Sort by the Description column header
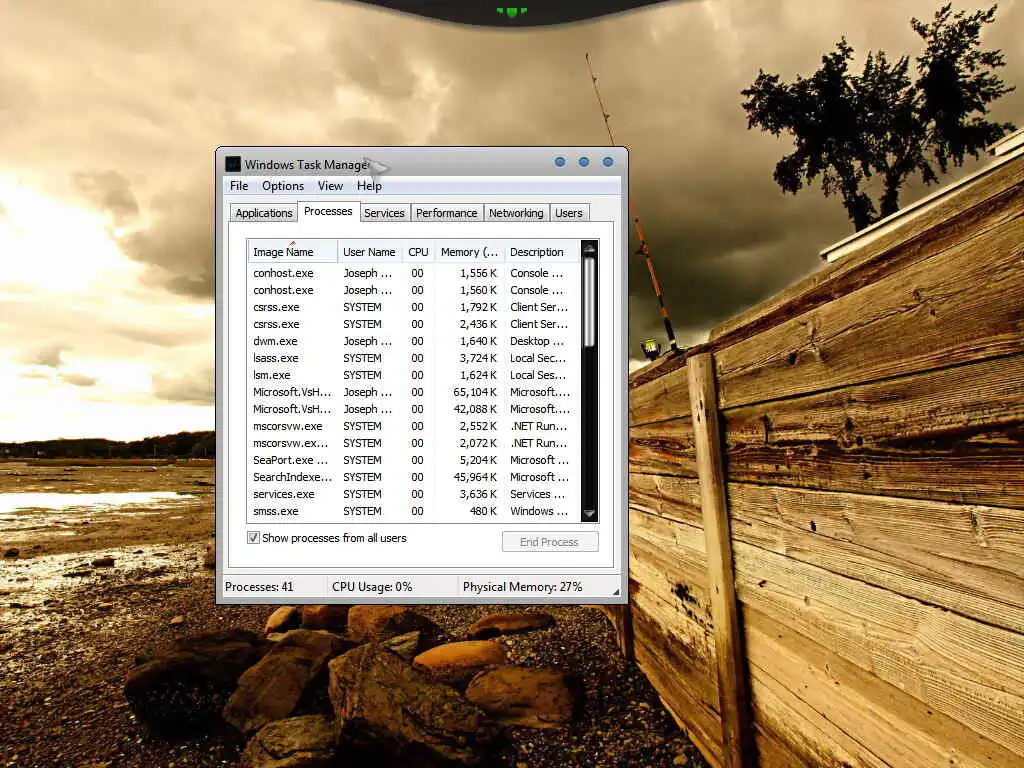Screen dimensions: 1024x768 tap(542, 252)
